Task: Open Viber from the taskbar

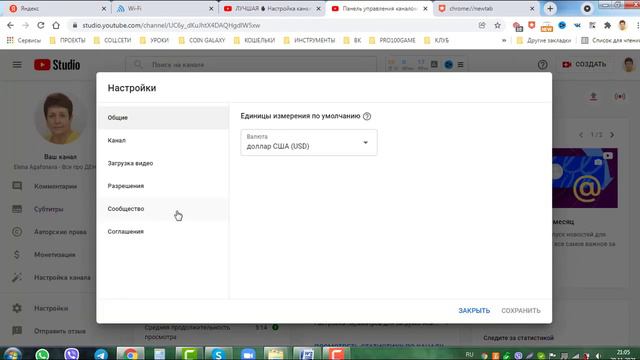Action: tap(71, 354)
